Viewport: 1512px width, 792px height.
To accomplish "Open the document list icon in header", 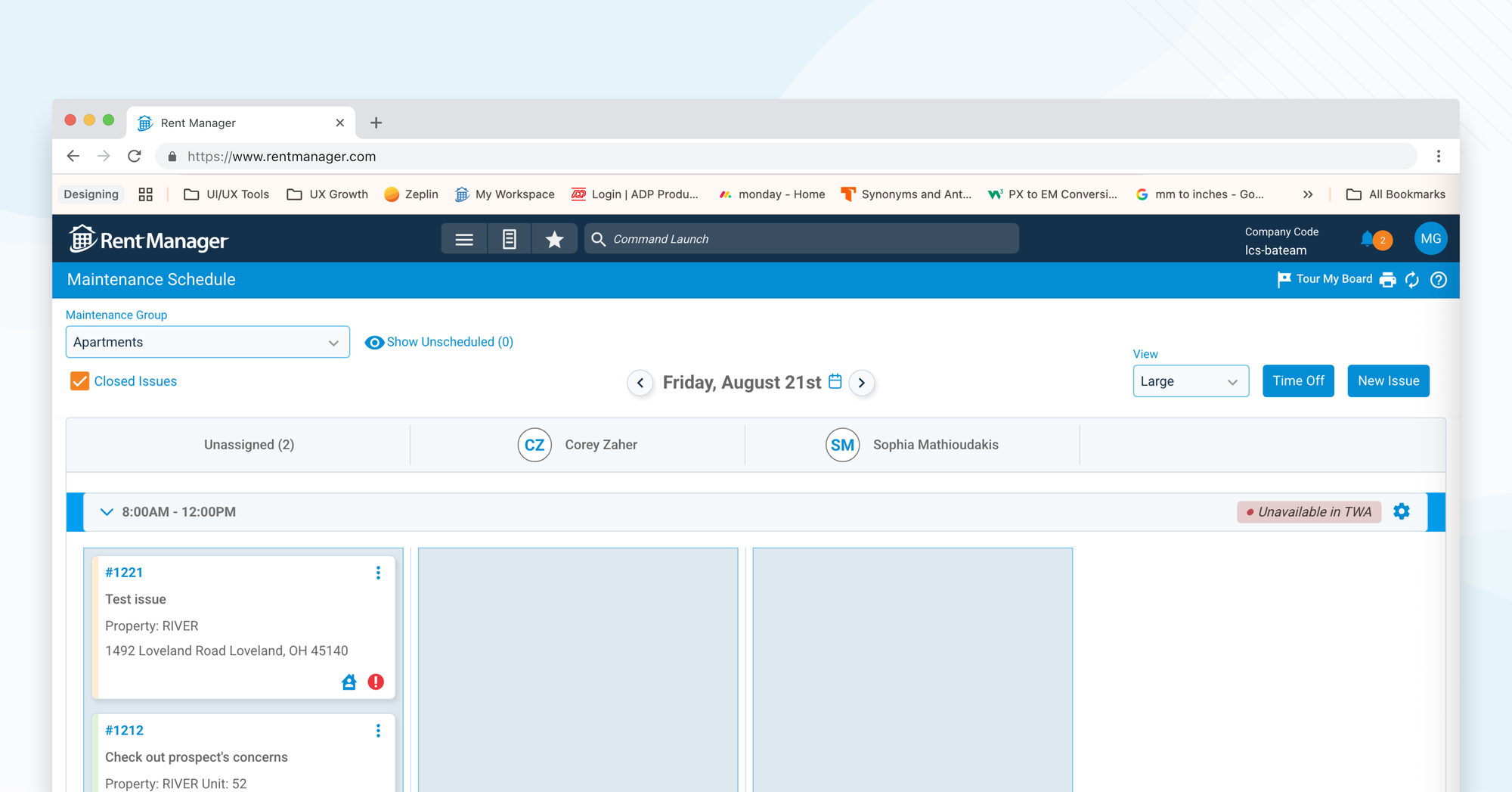I will pos(510,239).
